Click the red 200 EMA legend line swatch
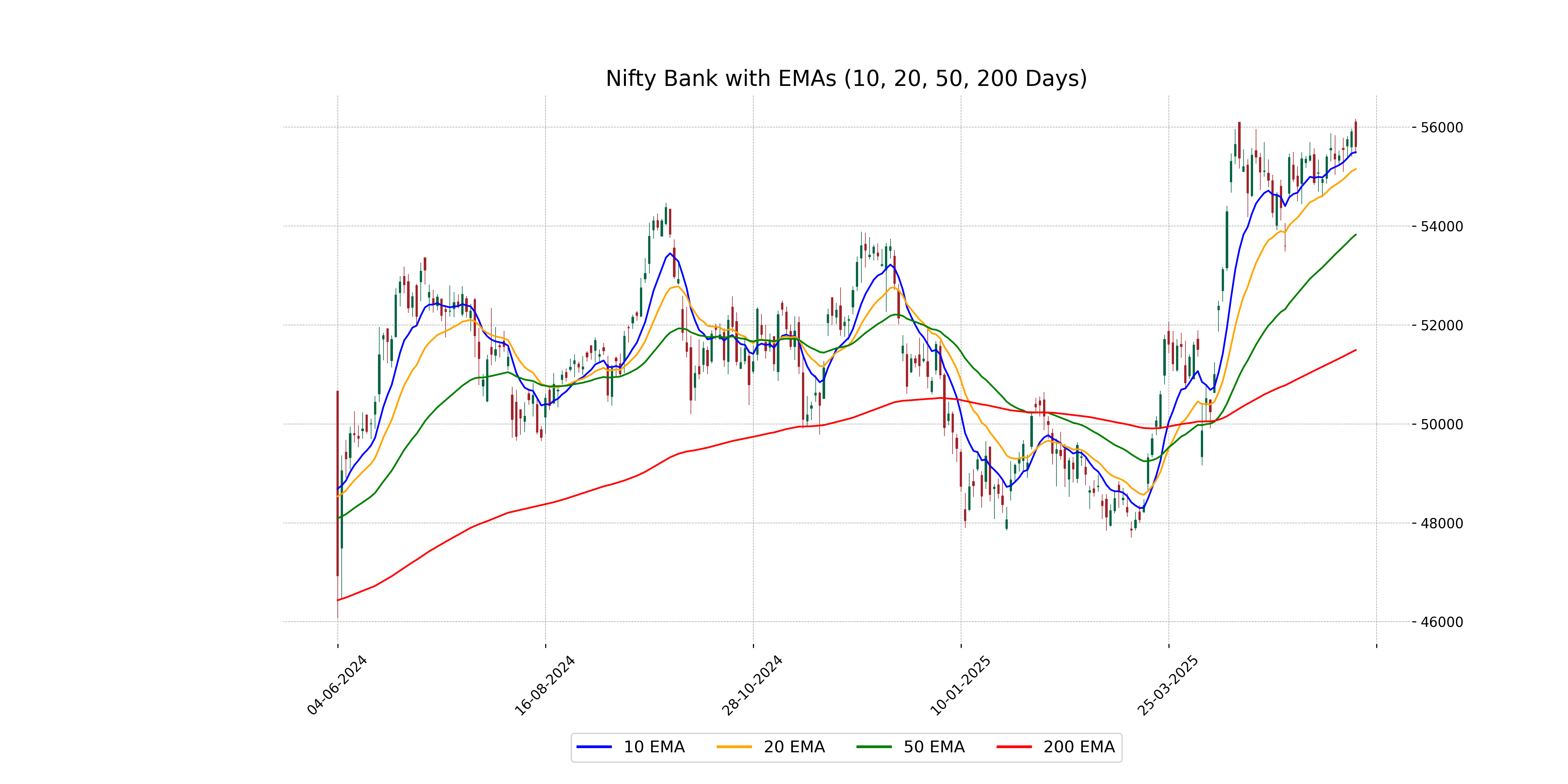The height and width of the screenshot is (784, 1568). (x=1014, y=747)
